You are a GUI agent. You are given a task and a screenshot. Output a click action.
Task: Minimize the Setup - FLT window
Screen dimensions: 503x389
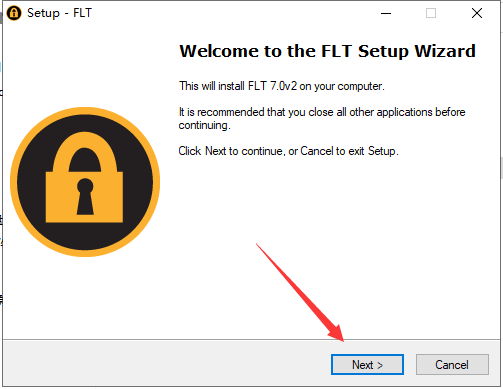[386, 13]
